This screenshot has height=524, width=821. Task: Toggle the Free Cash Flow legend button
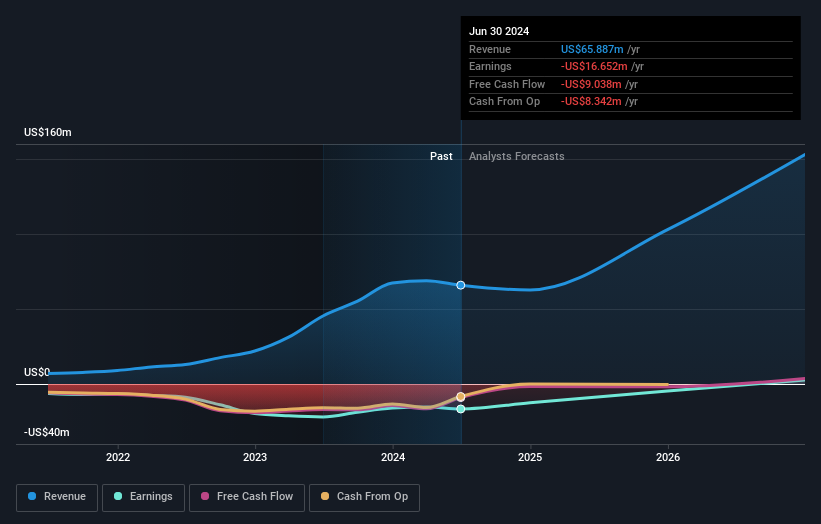247,497
